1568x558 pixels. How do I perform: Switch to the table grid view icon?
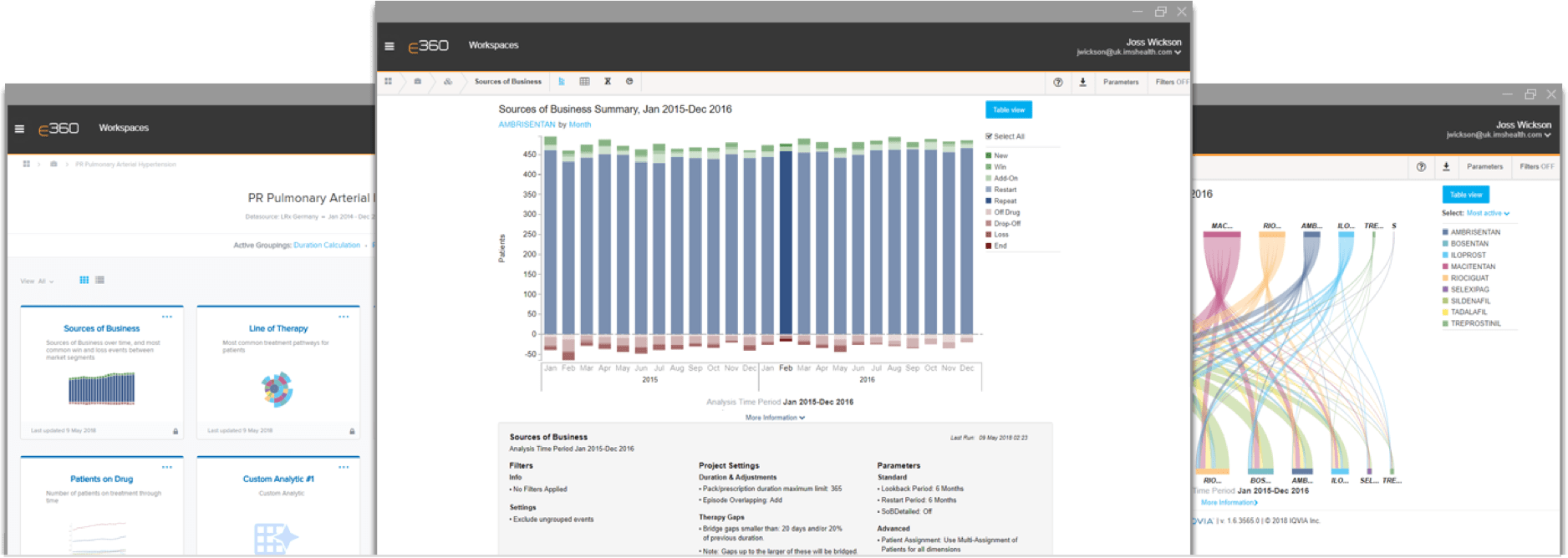[584, 82]
